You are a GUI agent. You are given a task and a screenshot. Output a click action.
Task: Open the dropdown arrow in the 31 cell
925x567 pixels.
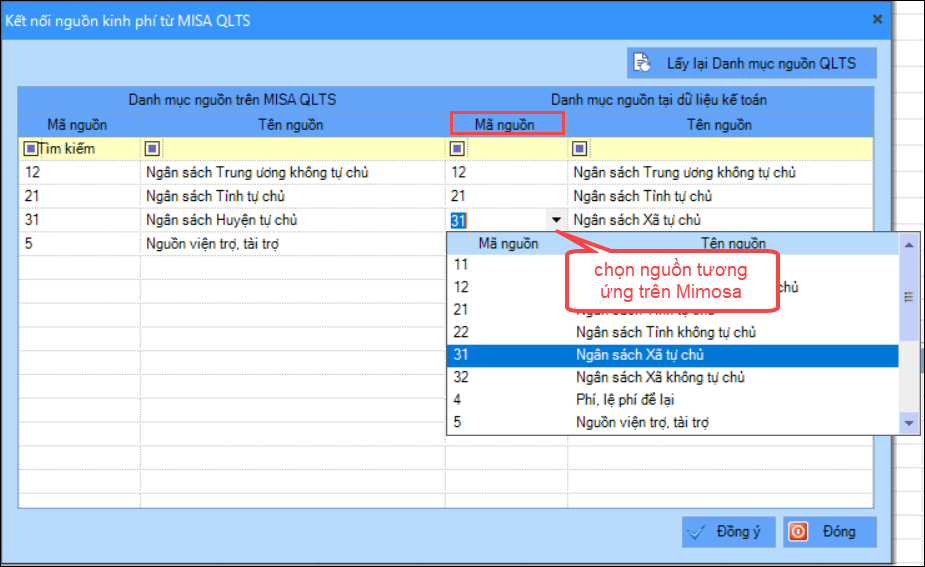556,220
